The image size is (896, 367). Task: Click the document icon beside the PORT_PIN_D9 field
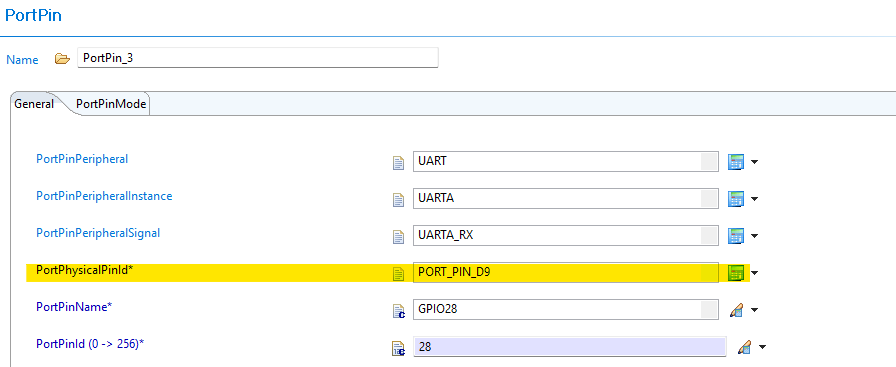398,274
